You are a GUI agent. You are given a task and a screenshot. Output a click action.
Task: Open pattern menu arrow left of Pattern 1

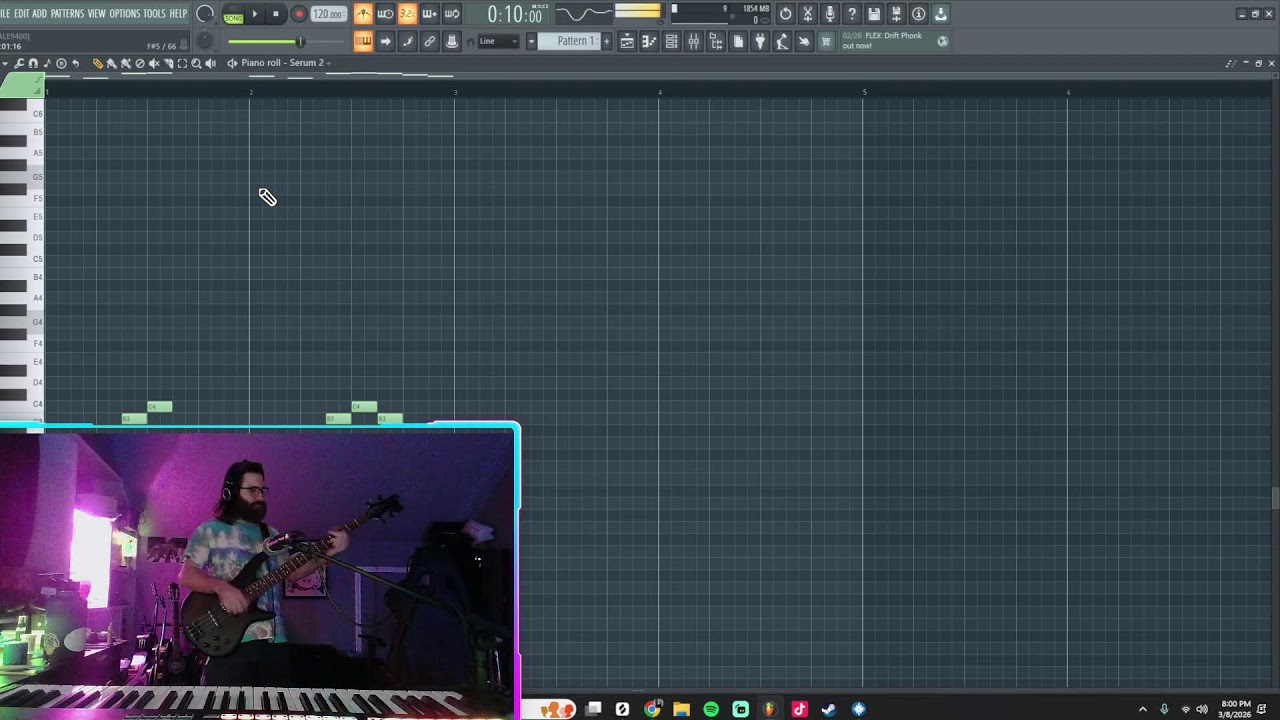(531, 41)
